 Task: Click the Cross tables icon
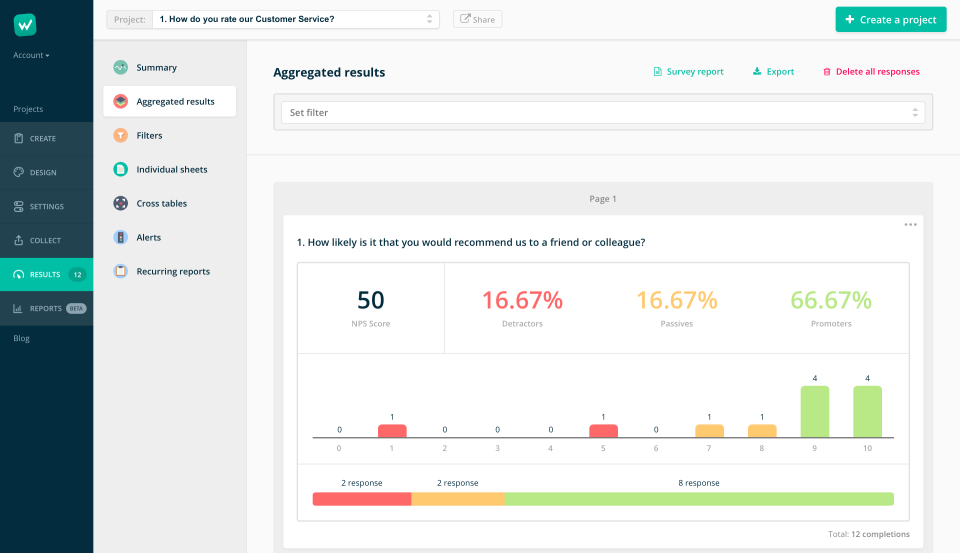[x=120, y=204]
